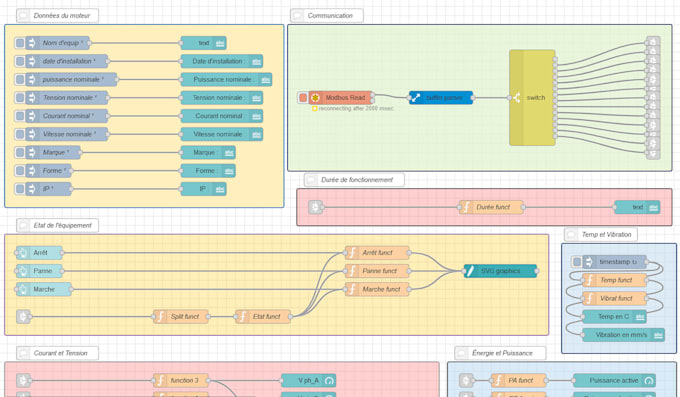This screenshot has height=397, width=680.
Task: Trigger the Nom d'équip inject button
Action: (x=20, y=43)
